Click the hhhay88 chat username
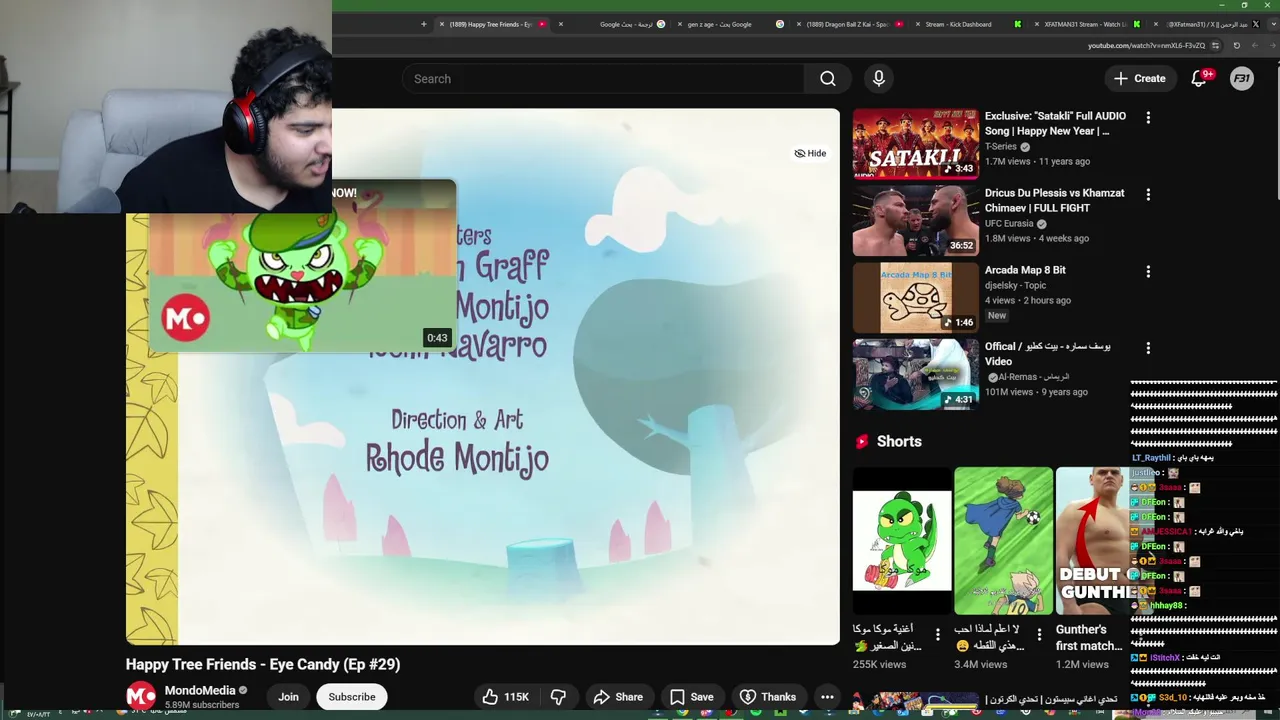 pos(1166,606)
